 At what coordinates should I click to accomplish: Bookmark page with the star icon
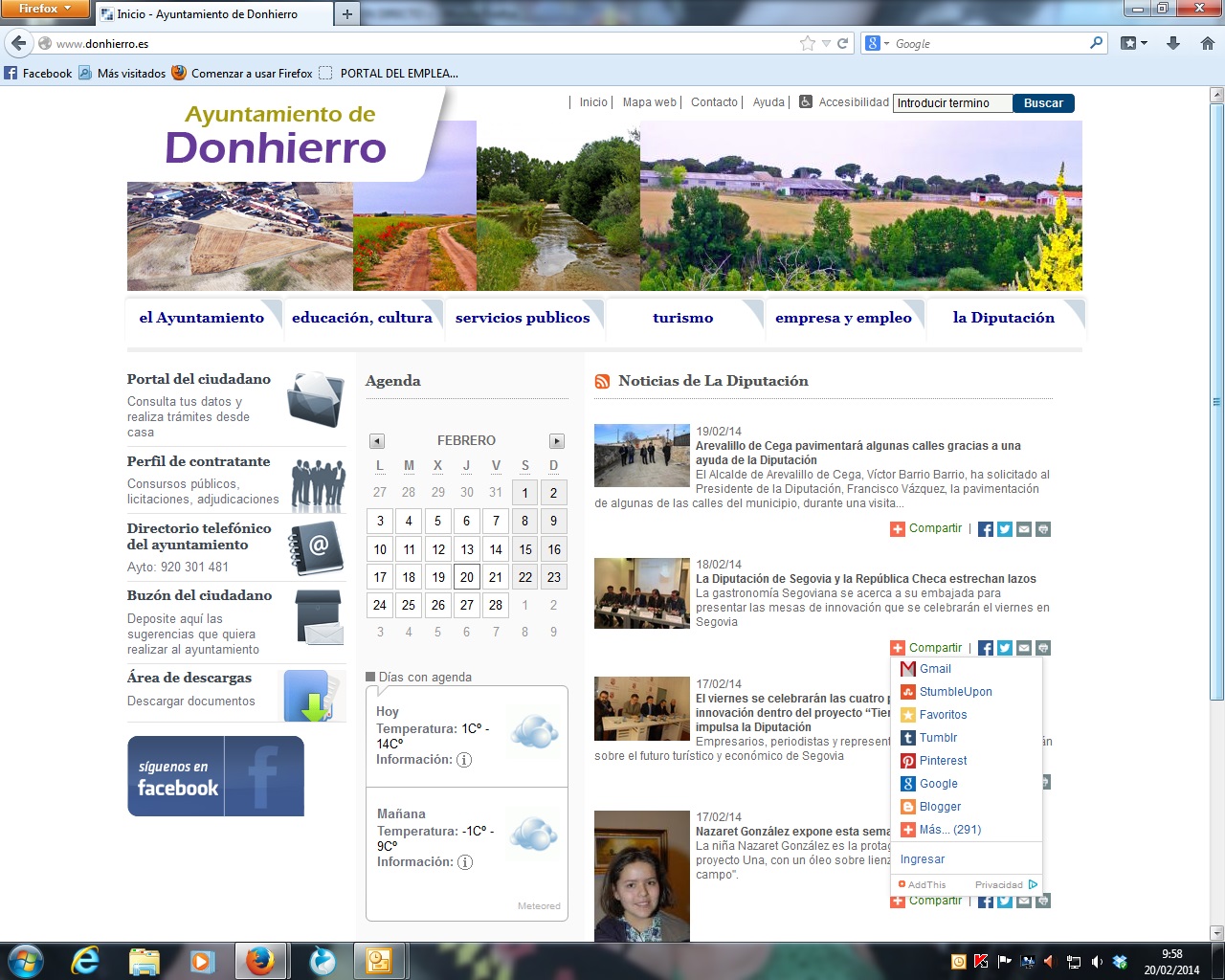pos(807,43)
